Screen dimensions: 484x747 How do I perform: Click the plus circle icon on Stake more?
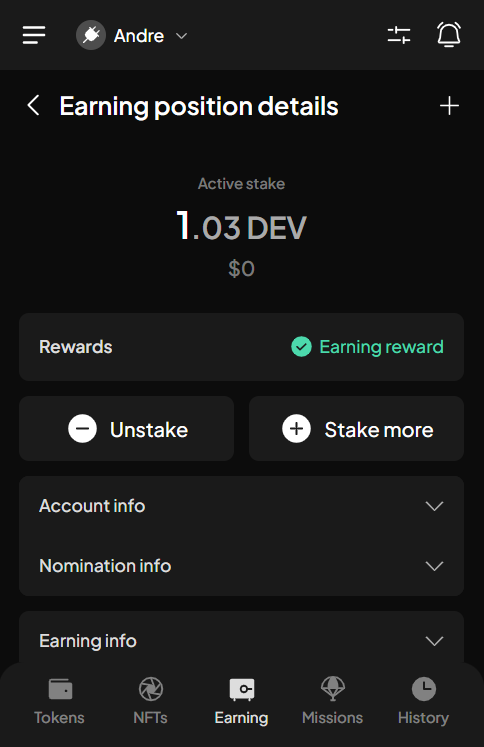[296, 429]
